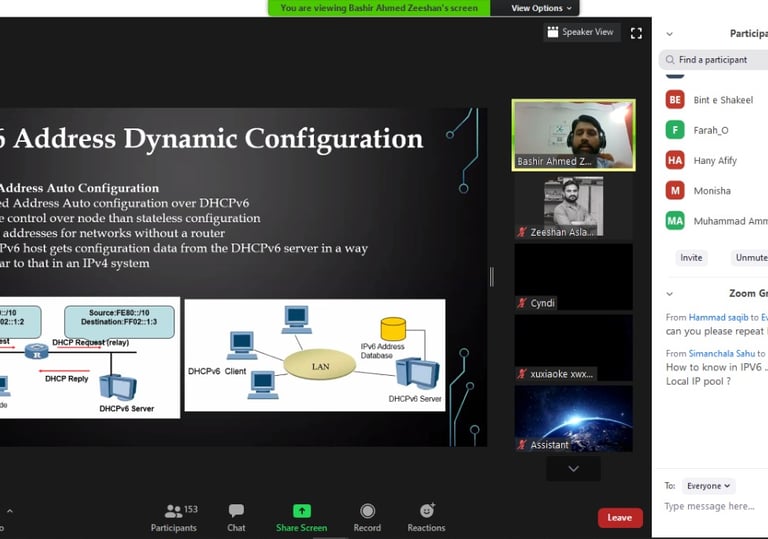
Task: Focus the Find a participant search field
Action: click(714, 60)
